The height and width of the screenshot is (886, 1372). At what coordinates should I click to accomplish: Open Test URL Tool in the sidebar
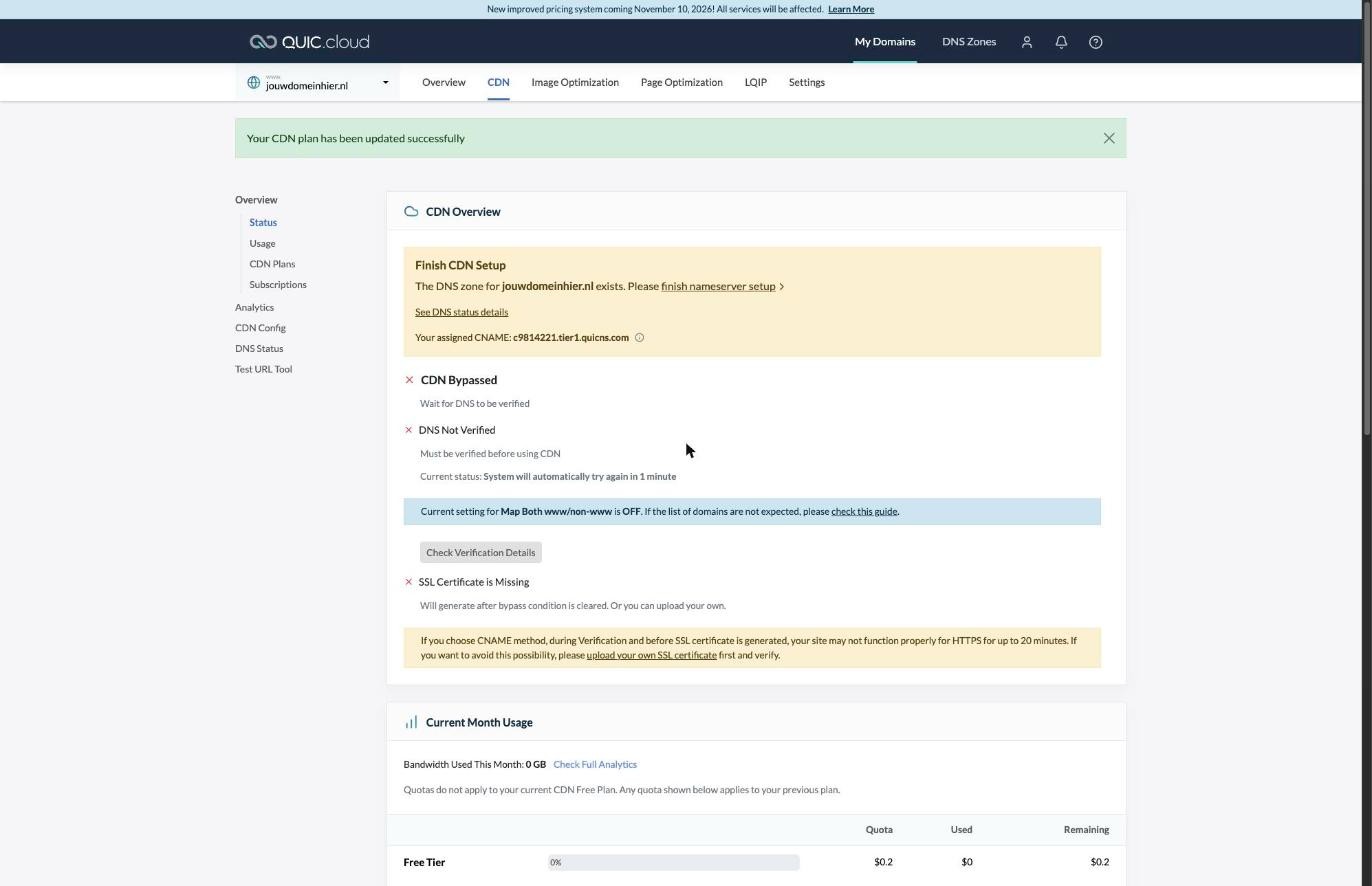click(263, 369)
